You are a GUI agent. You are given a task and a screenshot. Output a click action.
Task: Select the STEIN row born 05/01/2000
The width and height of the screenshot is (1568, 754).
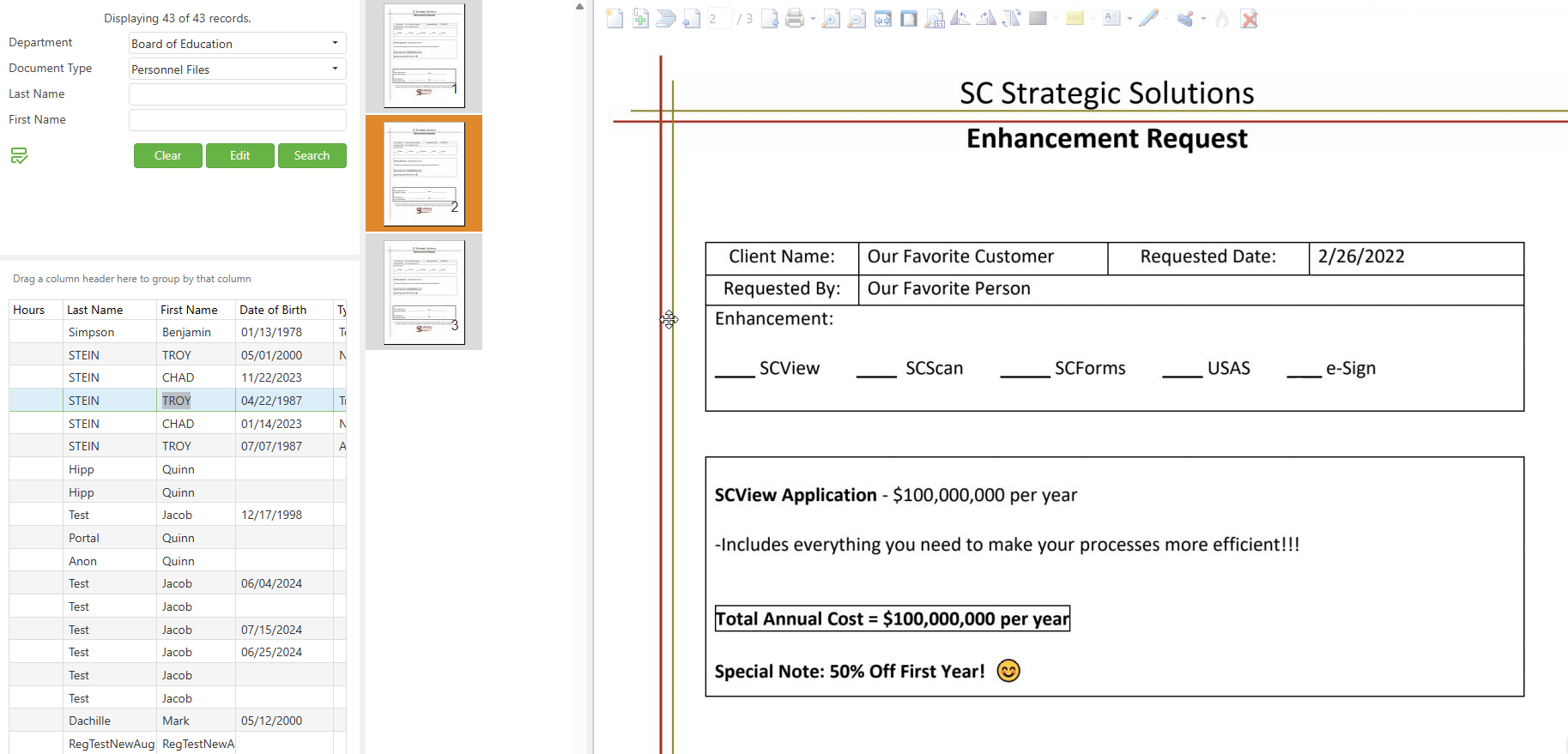pos(178,355)
